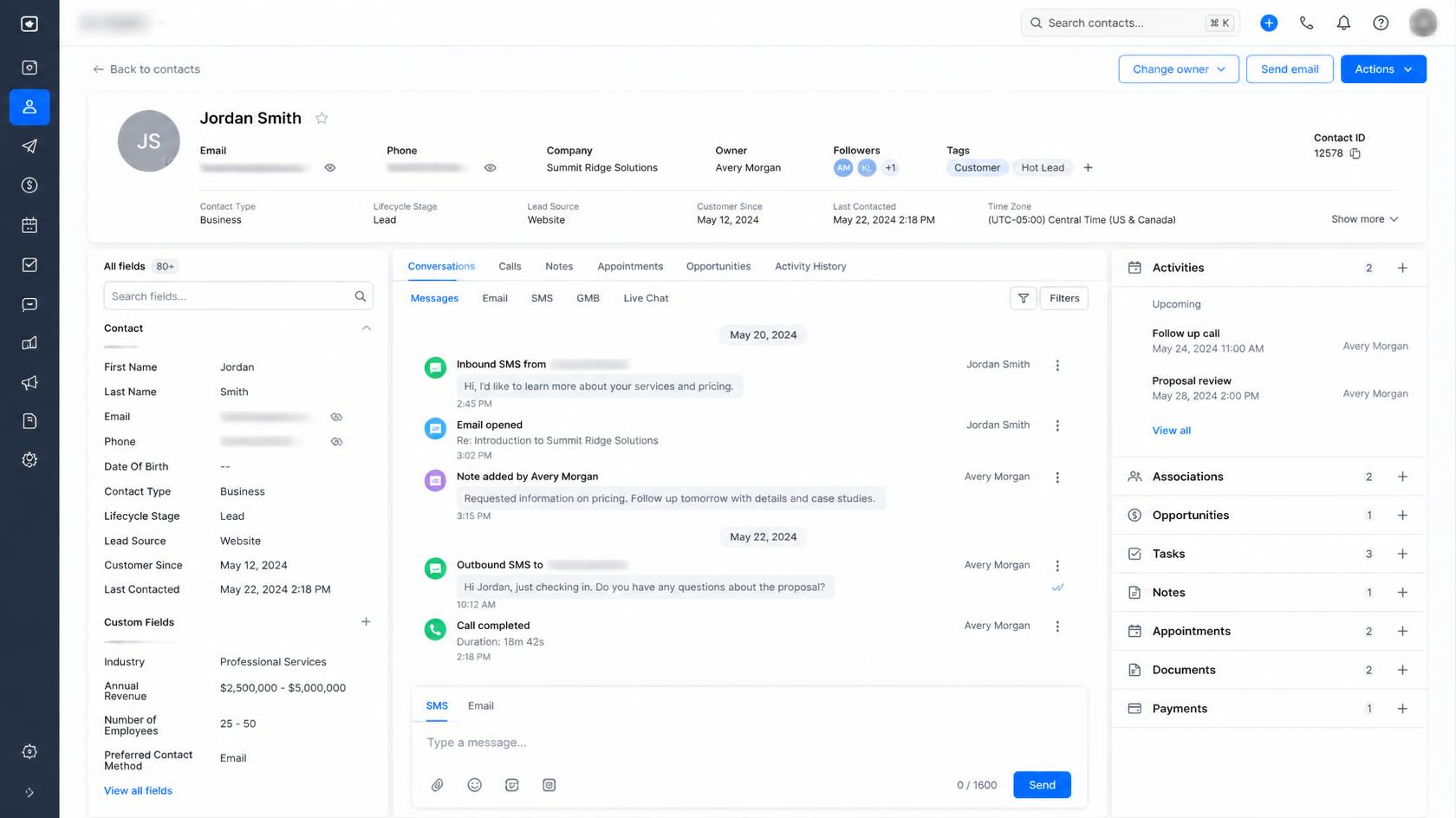The image size is (1456, 818).
Task: Click the Send email button
Action: click(1290, 69)
